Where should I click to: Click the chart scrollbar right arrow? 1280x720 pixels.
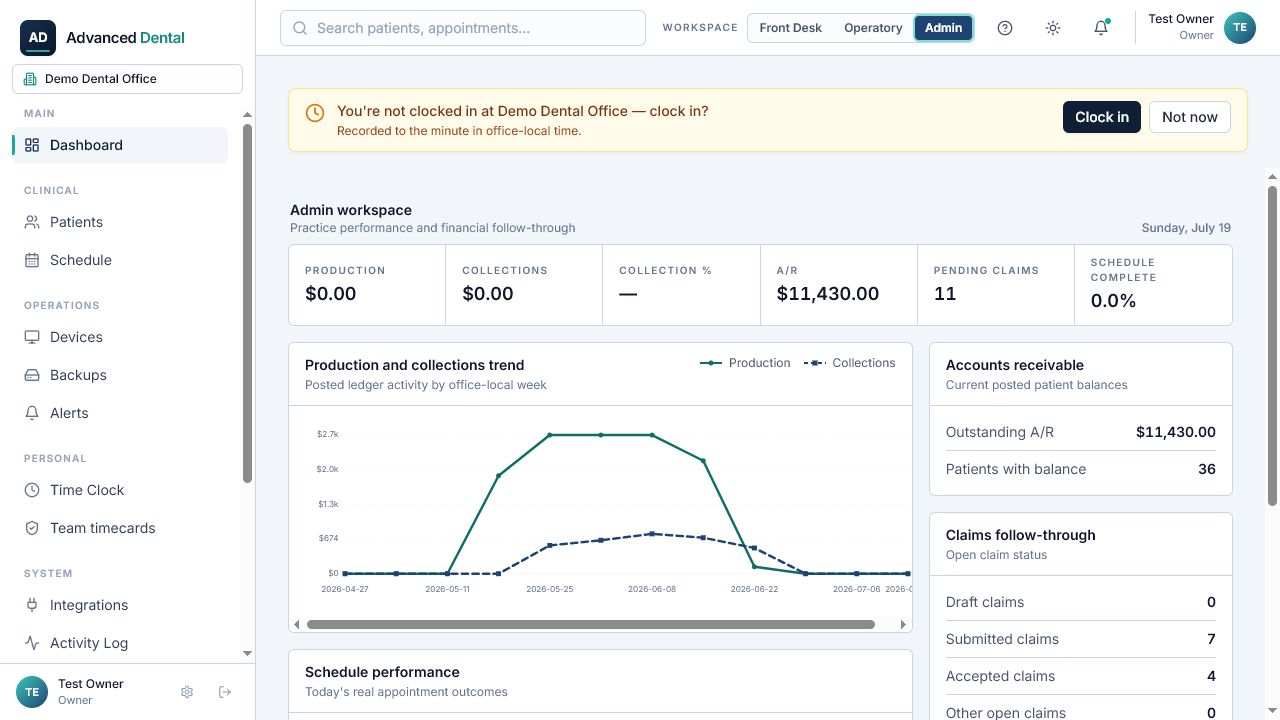pyautogui.click(x=904, y=625)
